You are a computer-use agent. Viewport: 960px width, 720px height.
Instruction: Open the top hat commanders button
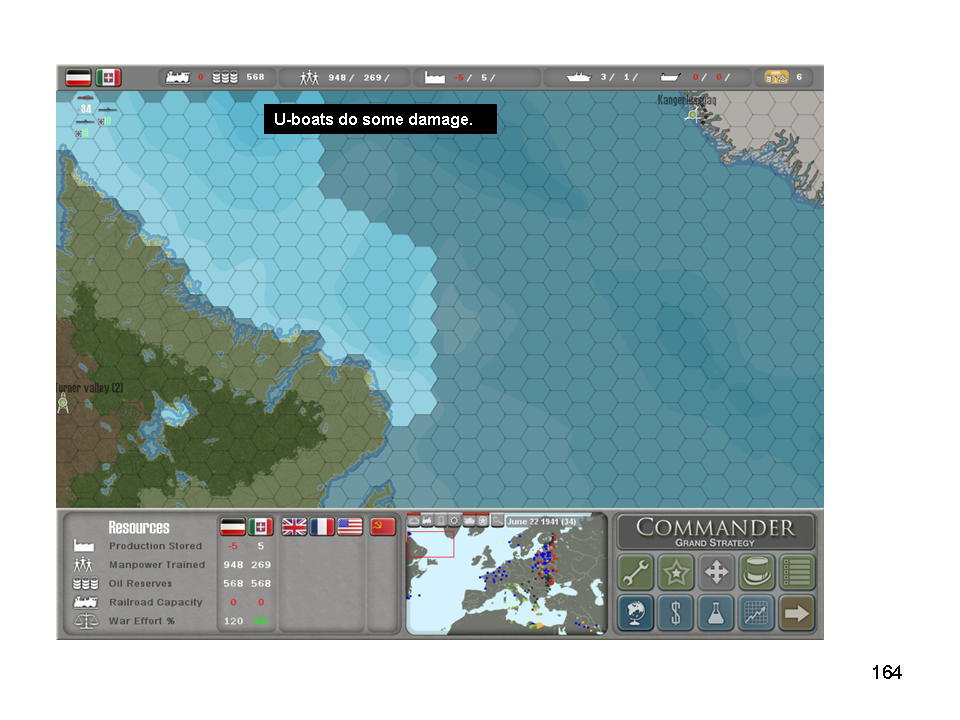tap(757, 573)
